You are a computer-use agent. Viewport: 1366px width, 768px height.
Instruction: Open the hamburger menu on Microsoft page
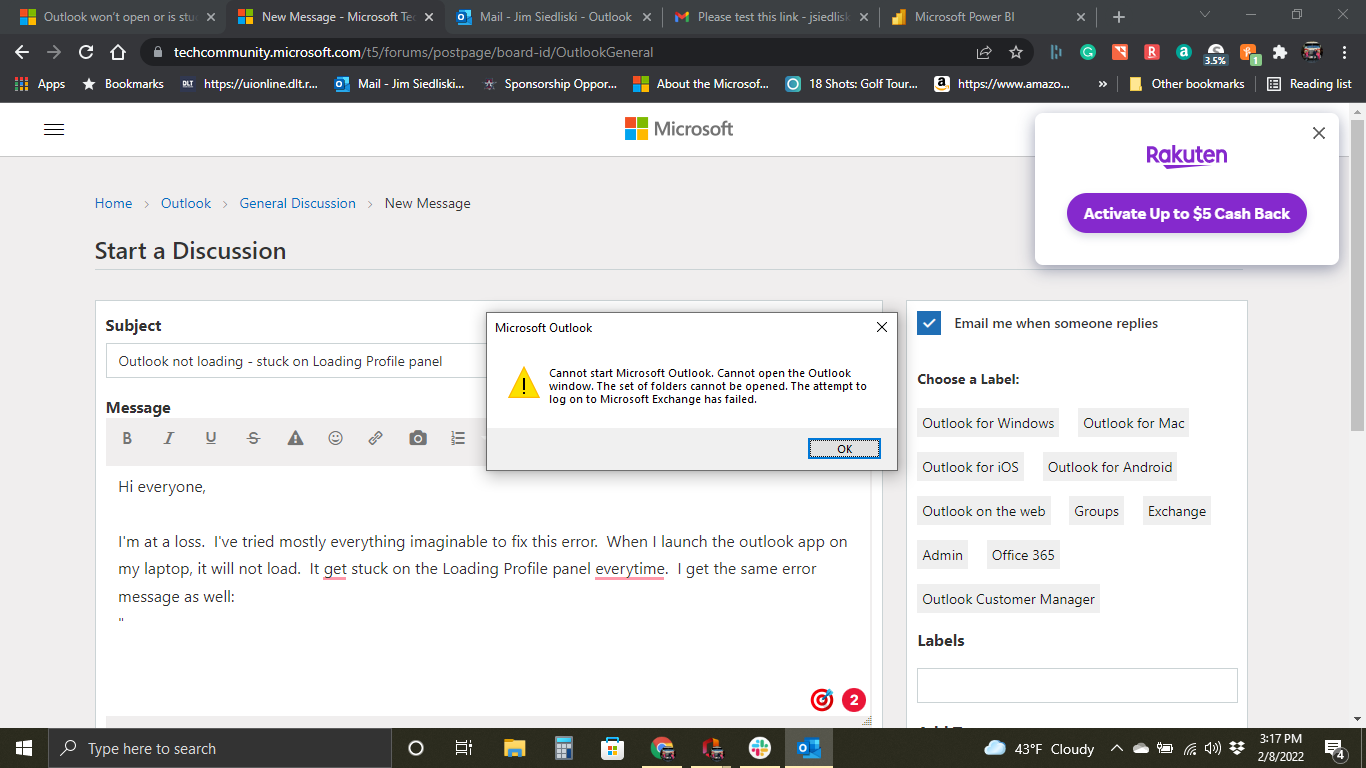tap(54, 129)
